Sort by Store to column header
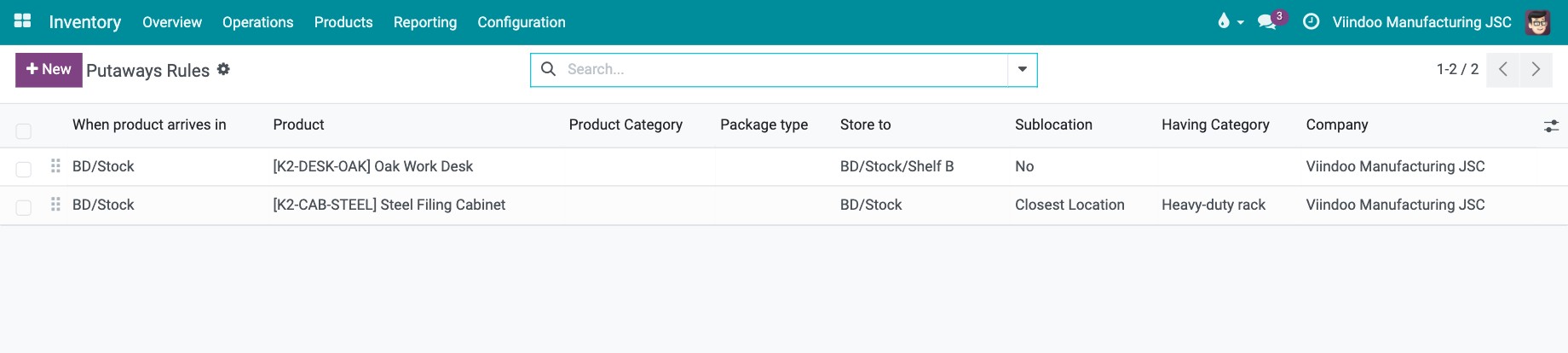 pyautogui.click(x=866, y=124)
